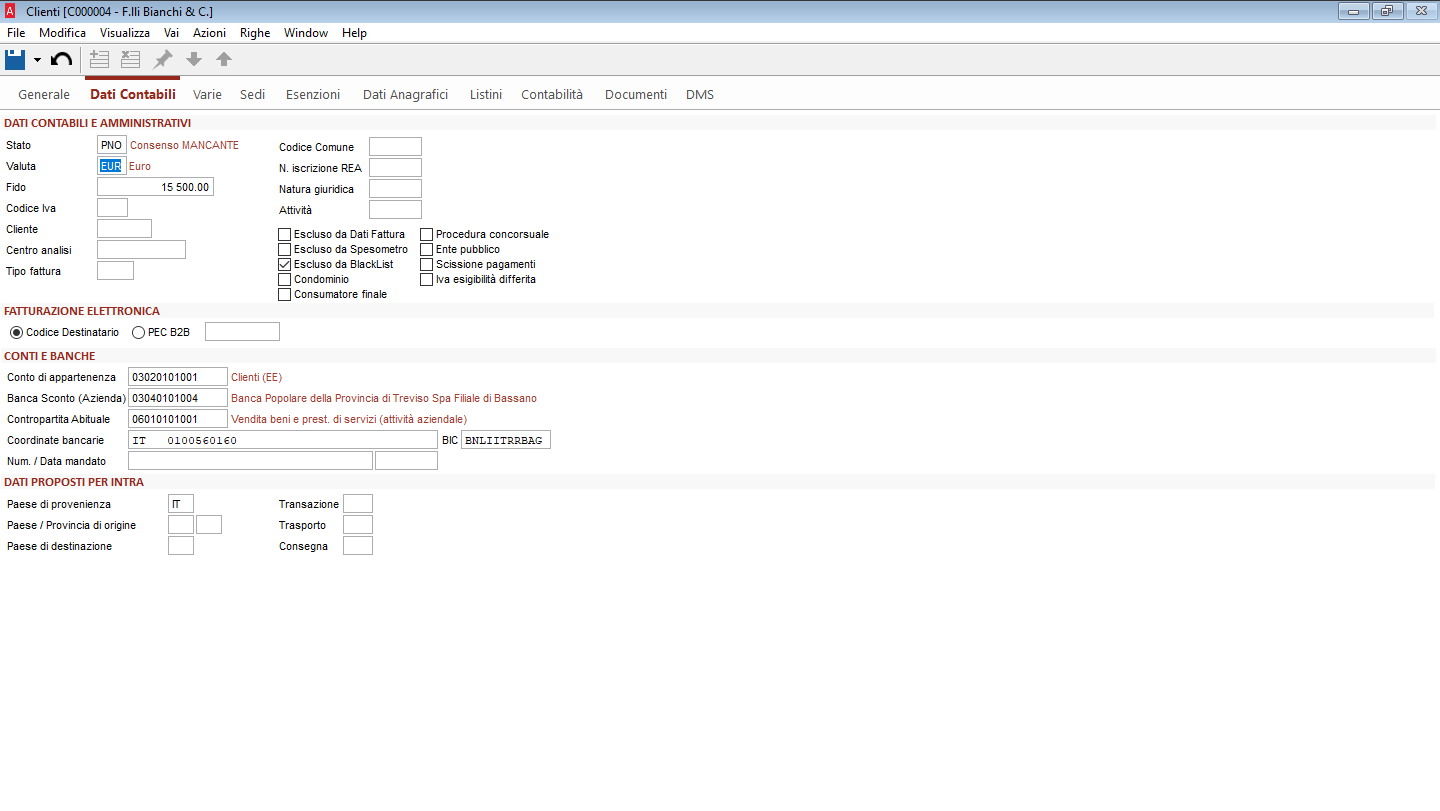1440x811 pixels.
Task: Click the Contropartita Abituale field 06010101001
Action: [x=178, y=419]
